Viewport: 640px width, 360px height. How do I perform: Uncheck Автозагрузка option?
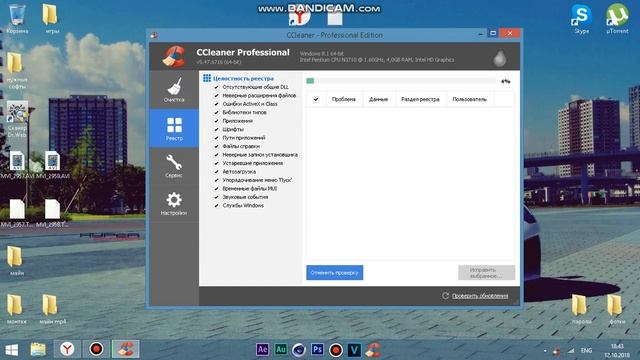pyautogui.click(x=216, y=172)
